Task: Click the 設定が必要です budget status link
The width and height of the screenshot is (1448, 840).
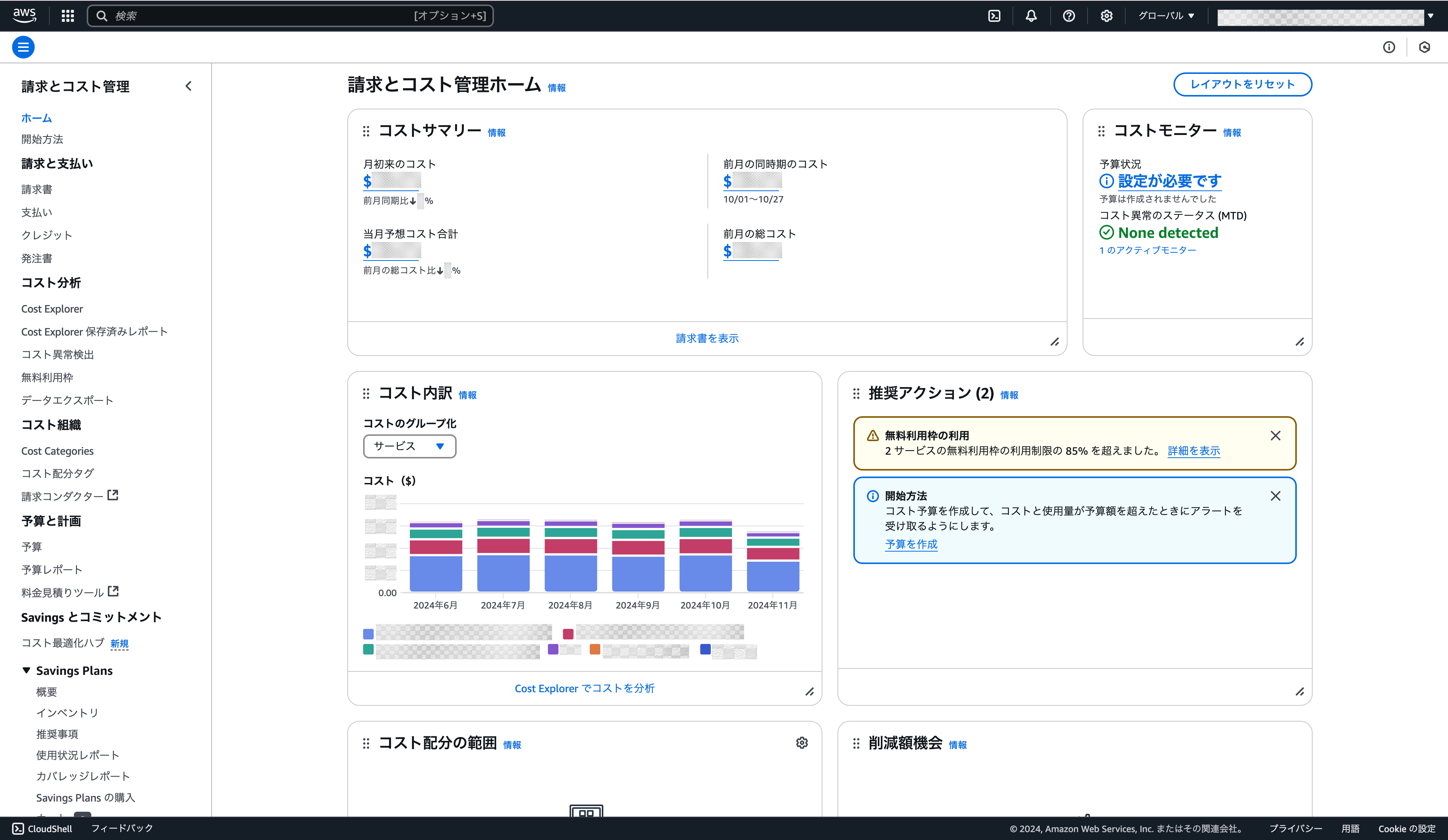Action: pyautogui.click(x=1169, y=181)
